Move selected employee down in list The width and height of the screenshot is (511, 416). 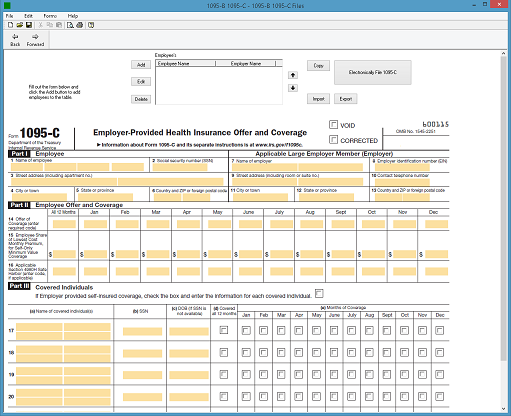[x=293, y=88]
